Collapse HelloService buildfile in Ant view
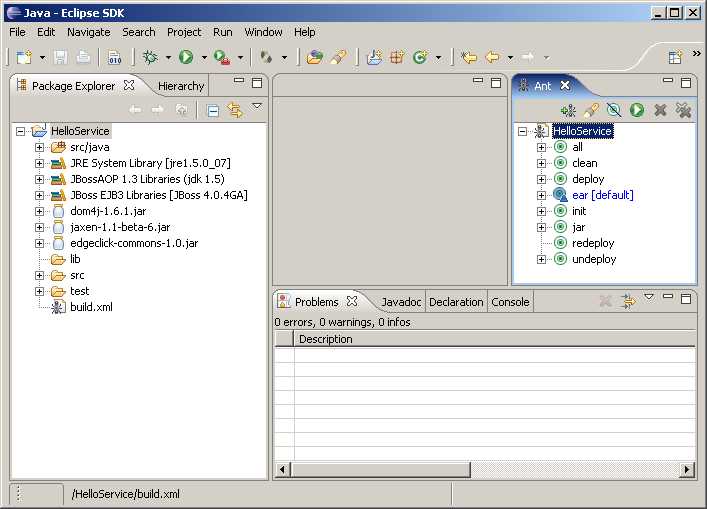The image size is (707, 509). pos(523,131)
